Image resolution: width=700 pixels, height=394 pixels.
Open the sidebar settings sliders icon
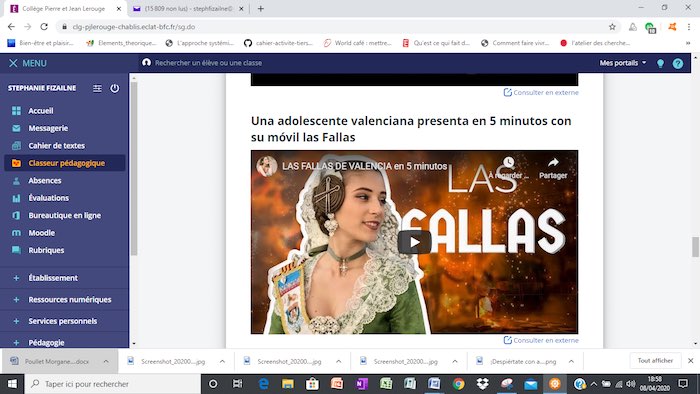click(97, 88)
